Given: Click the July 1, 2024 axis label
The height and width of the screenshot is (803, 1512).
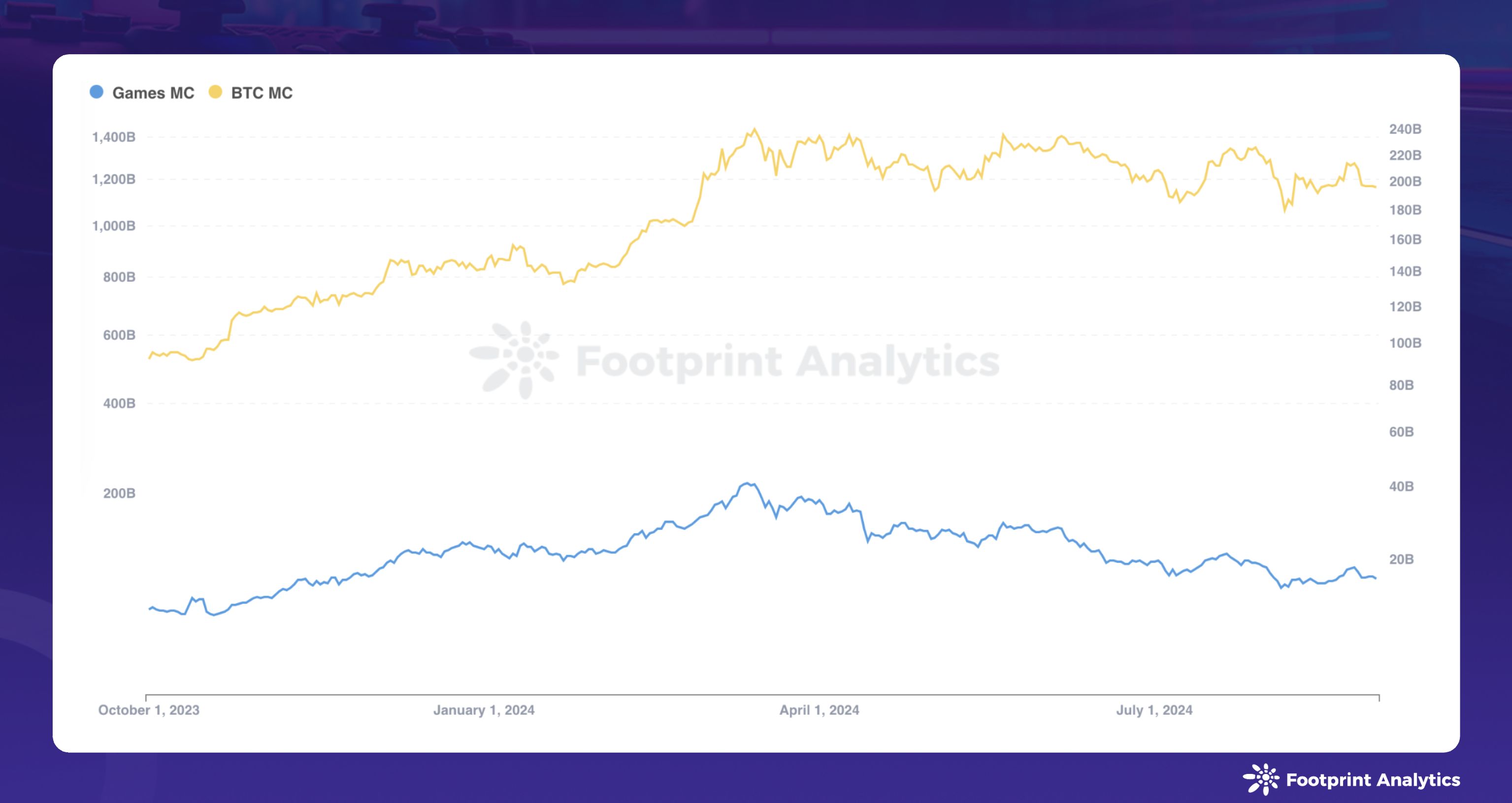Looking at the screenshot, I should click(1154, 710).
